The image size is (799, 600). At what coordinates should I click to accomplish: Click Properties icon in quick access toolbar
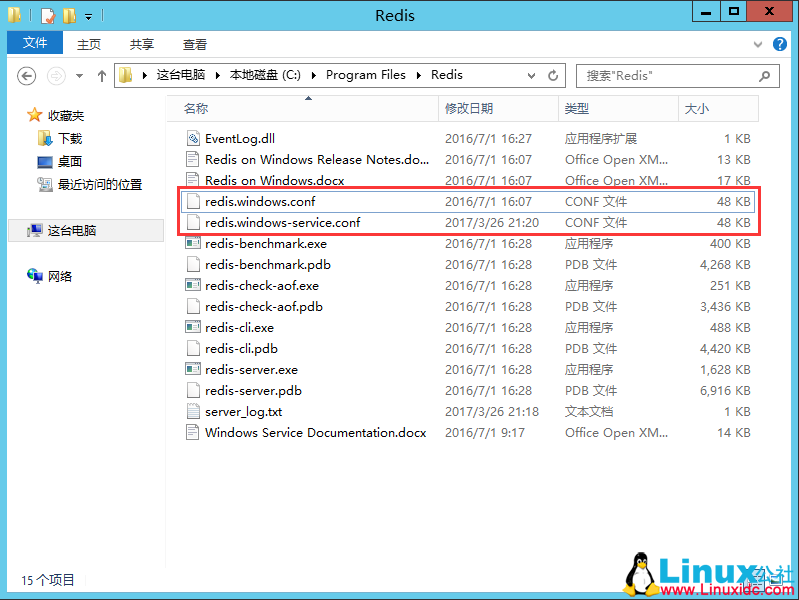[48, 15]
